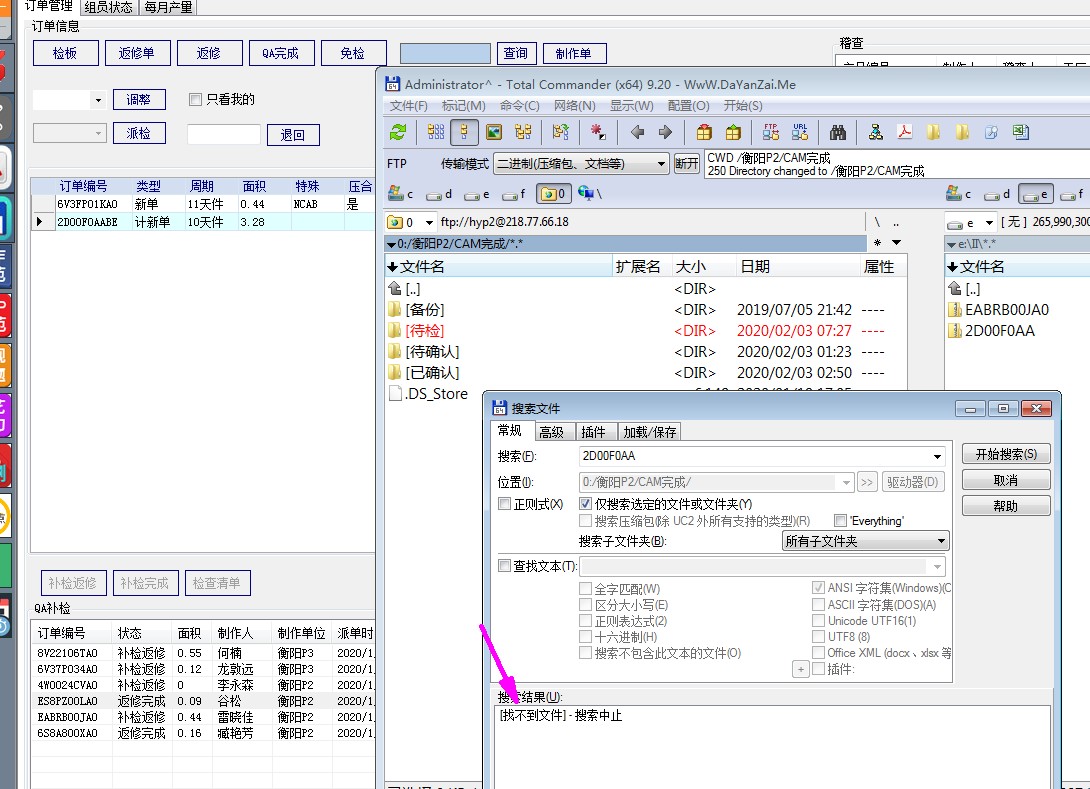Switch to brief view with the grid icon
This screenshot has width=1090, height=789.
[436, 132]
